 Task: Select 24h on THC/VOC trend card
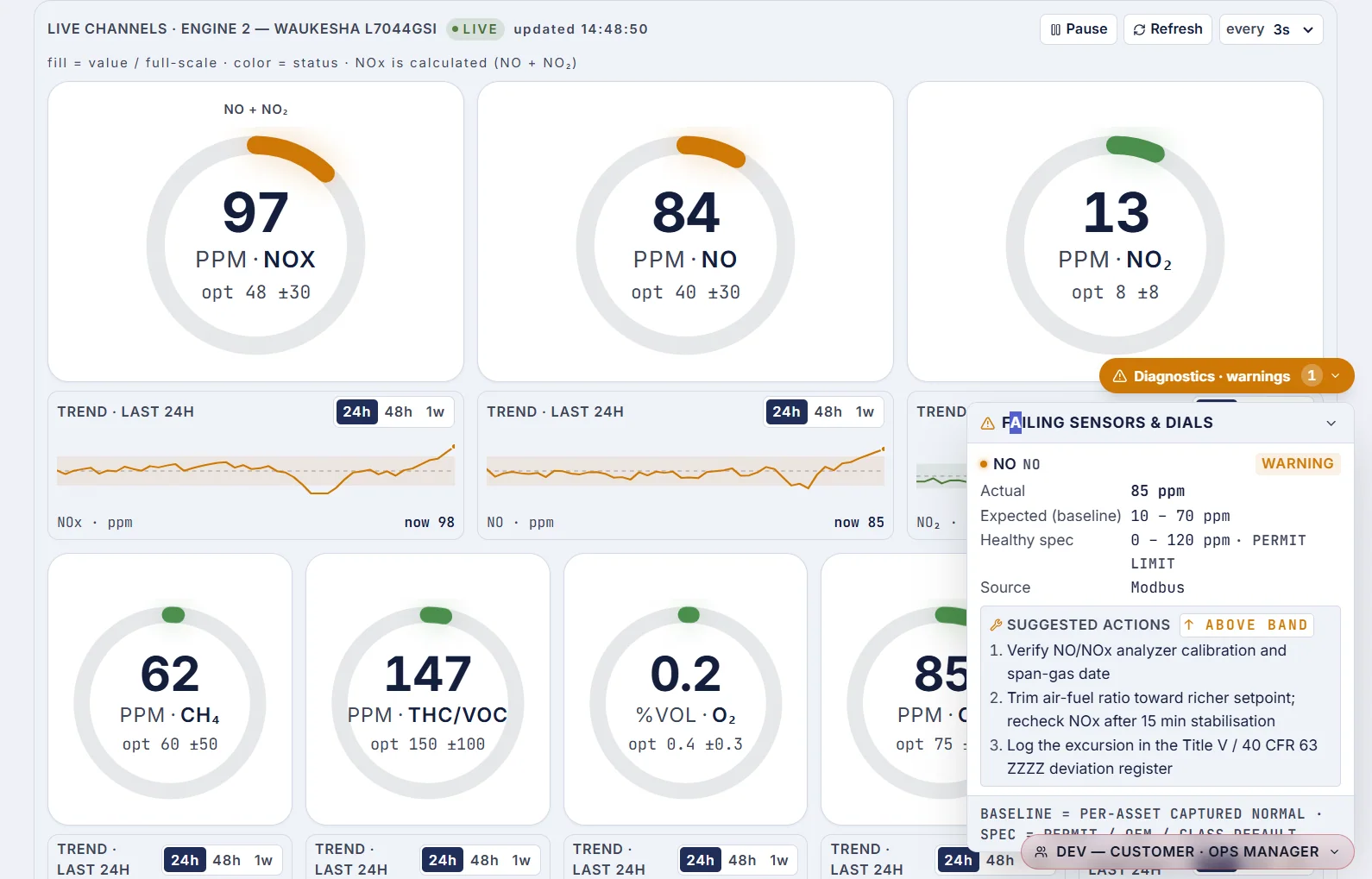point(443,860)
